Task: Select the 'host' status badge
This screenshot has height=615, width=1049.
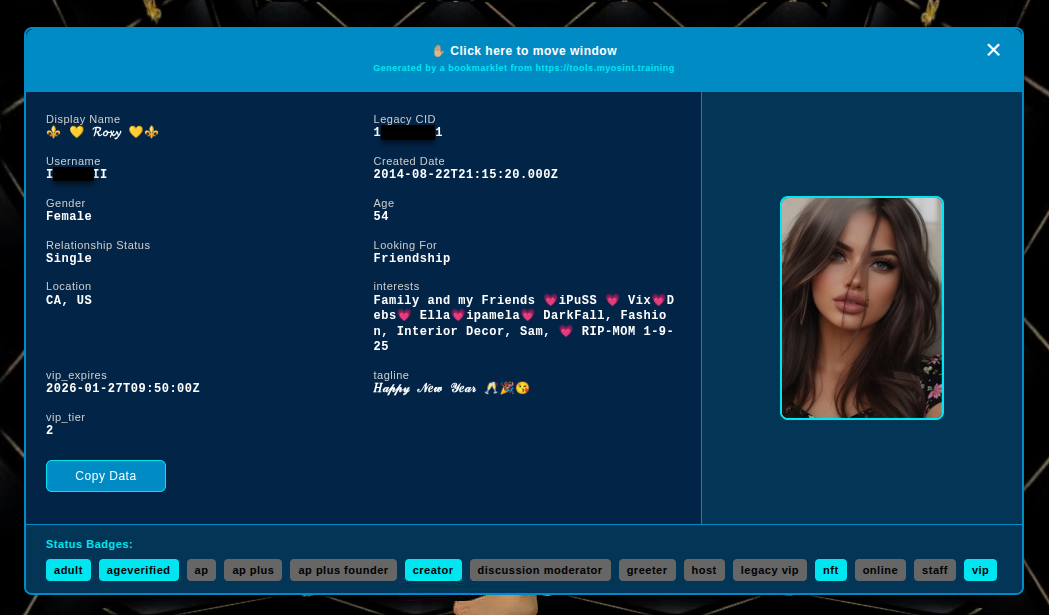Action: tap(704, 570)
